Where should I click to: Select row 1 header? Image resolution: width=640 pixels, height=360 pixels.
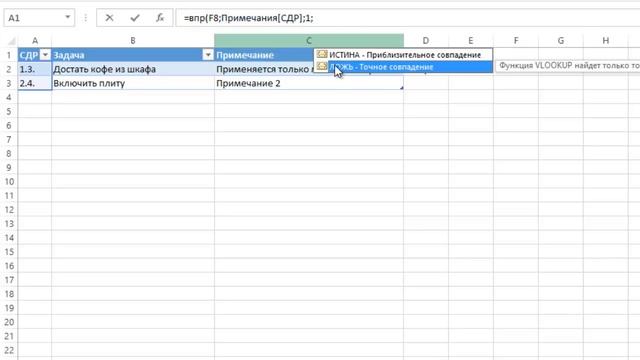pos(9,55)
